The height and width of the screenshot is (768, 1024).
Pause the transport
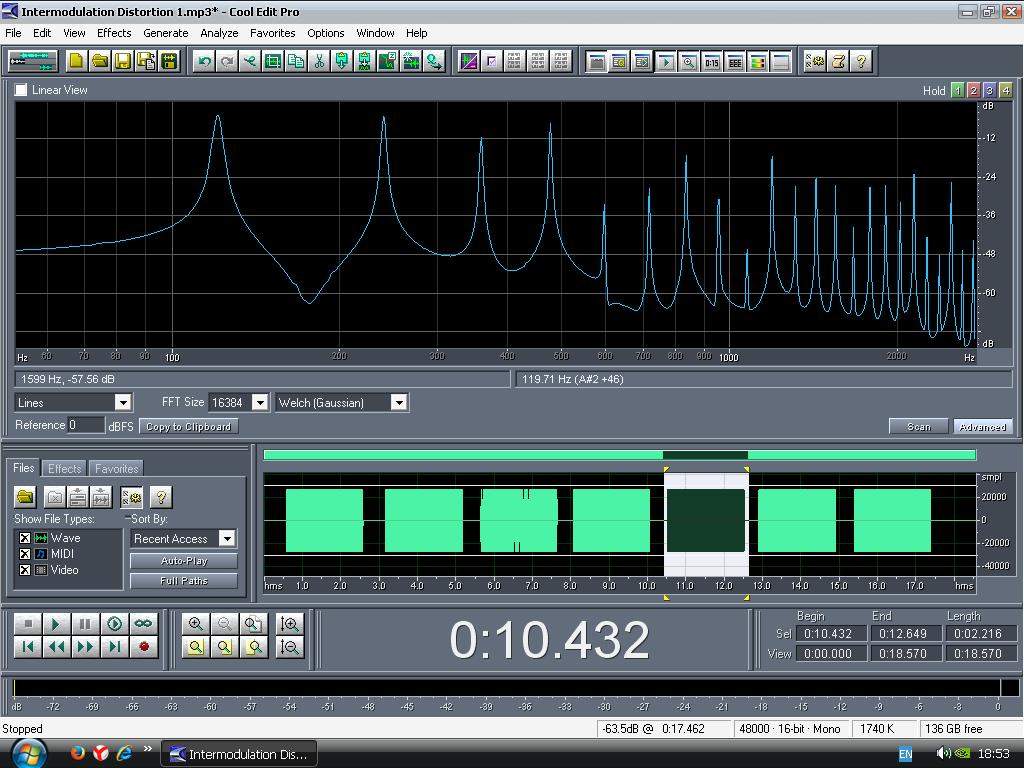[x=85, y=624]
